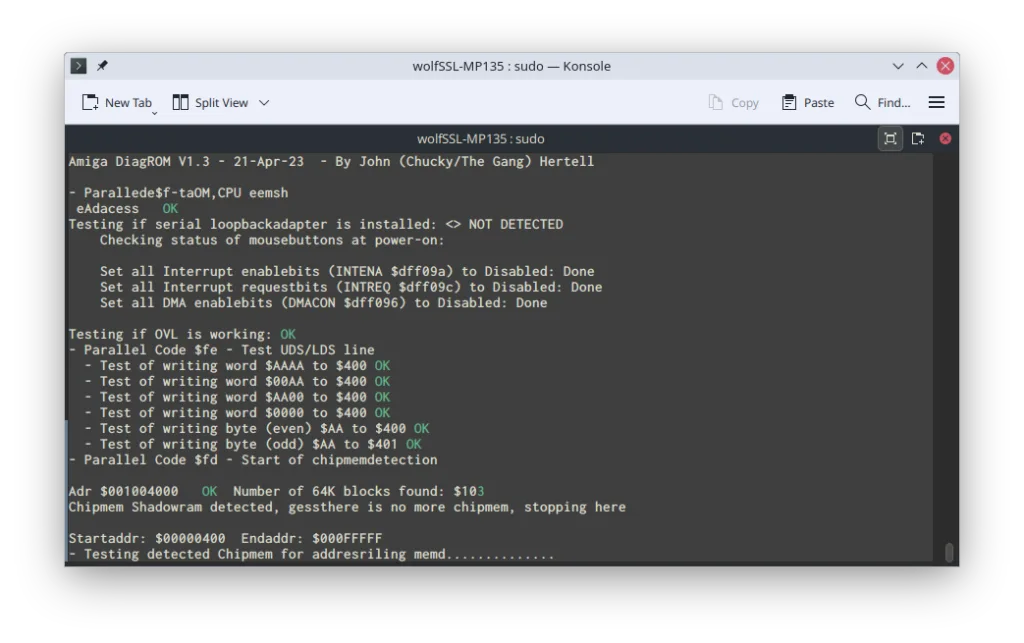Click the 'word $00AA to $400' line
The width and height of the screenshot is (1024, 643).
click(237, 381)
